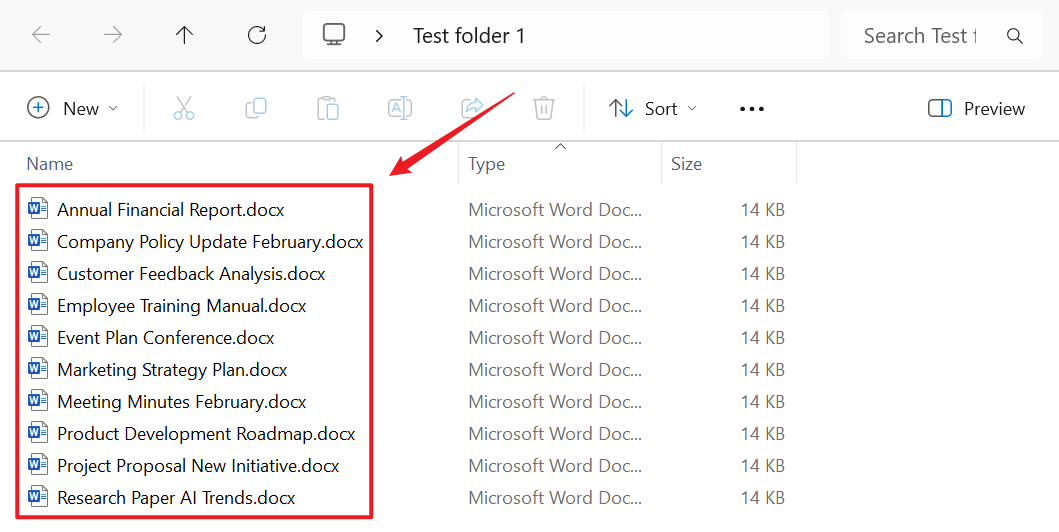The width and height of the screenshot is (1059, 532).
Task: Open the Sort options dropdown
Action: (x=653, y=108)
